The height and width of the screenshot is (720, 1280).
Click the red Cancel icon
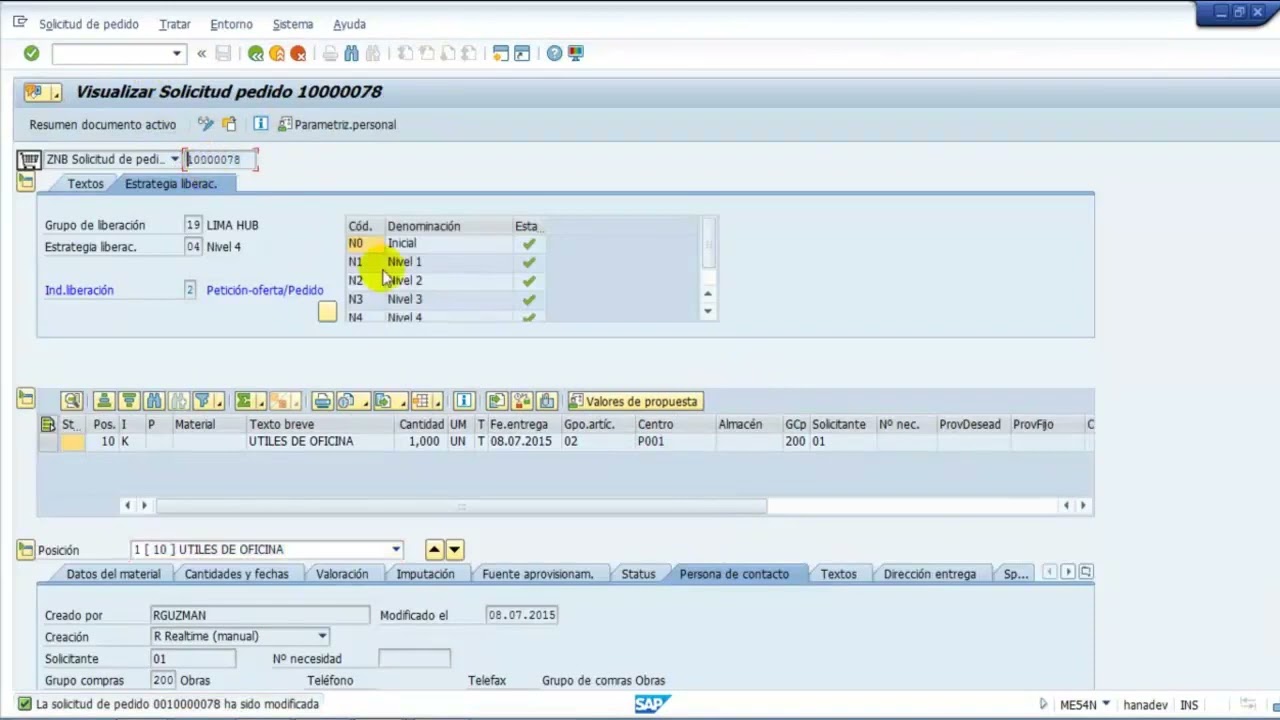(x=298, y=53)
